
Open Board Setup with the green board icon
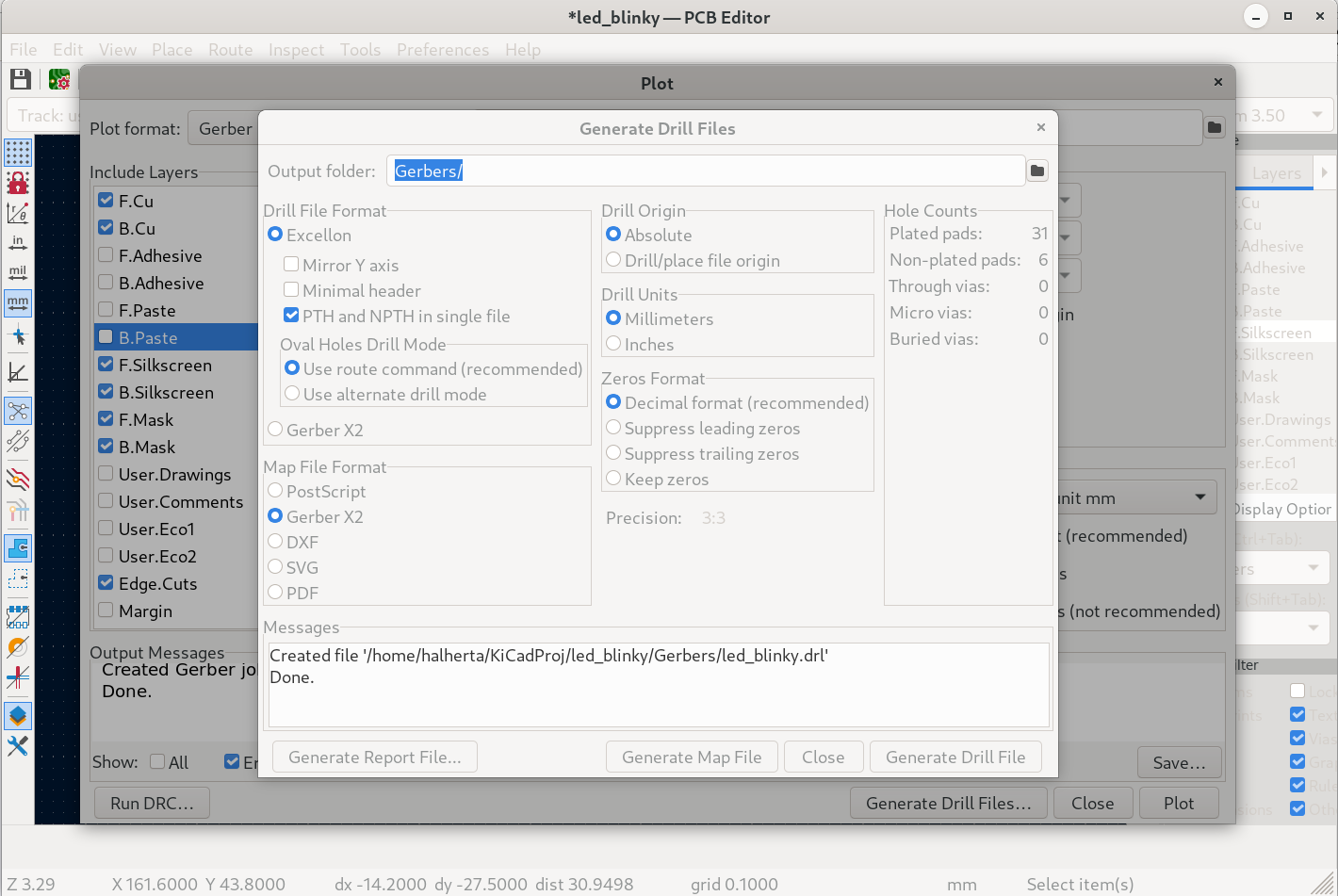[x=59, y=80]
